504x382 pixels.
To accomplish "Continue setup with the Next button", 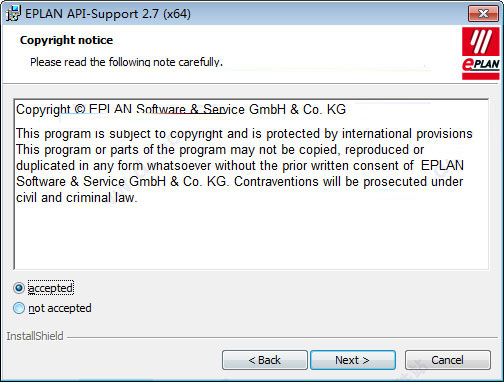I will point(353,360).
